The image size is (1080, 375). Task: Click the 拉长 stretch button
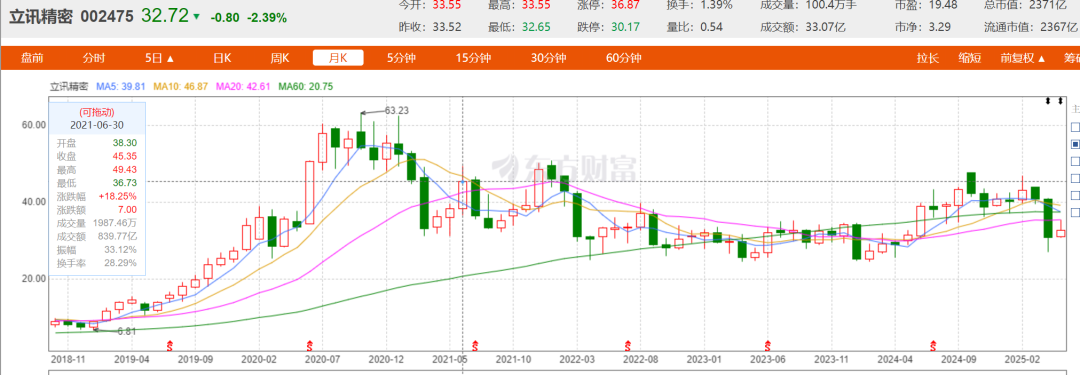click(927, 59)
